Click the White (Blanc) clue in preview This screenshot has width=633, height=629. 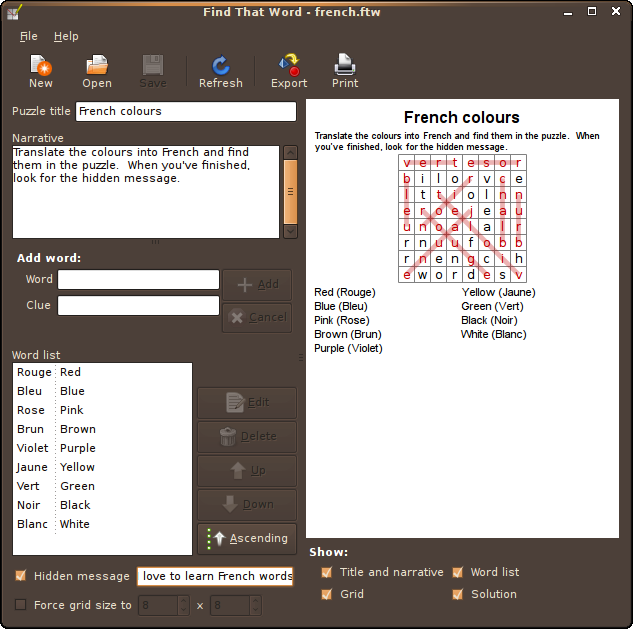point(494,334)
